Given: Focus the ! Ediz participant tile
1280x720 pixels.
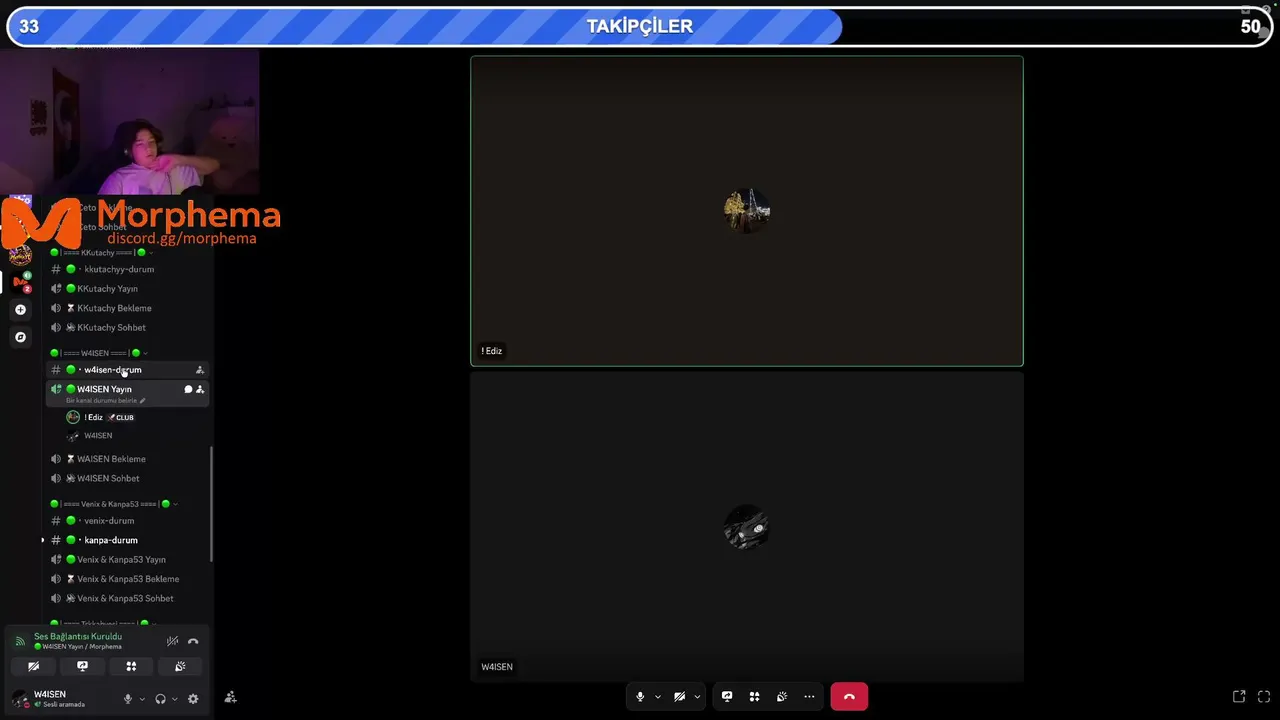Looking at the screenshot, I should point(747,211).
